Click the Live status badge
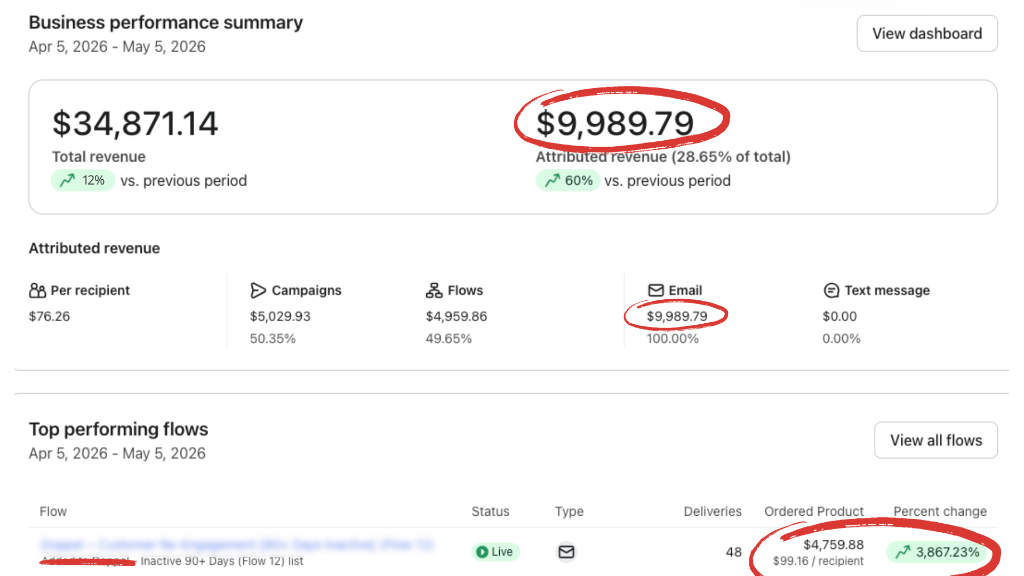 (x=494, y=552)
